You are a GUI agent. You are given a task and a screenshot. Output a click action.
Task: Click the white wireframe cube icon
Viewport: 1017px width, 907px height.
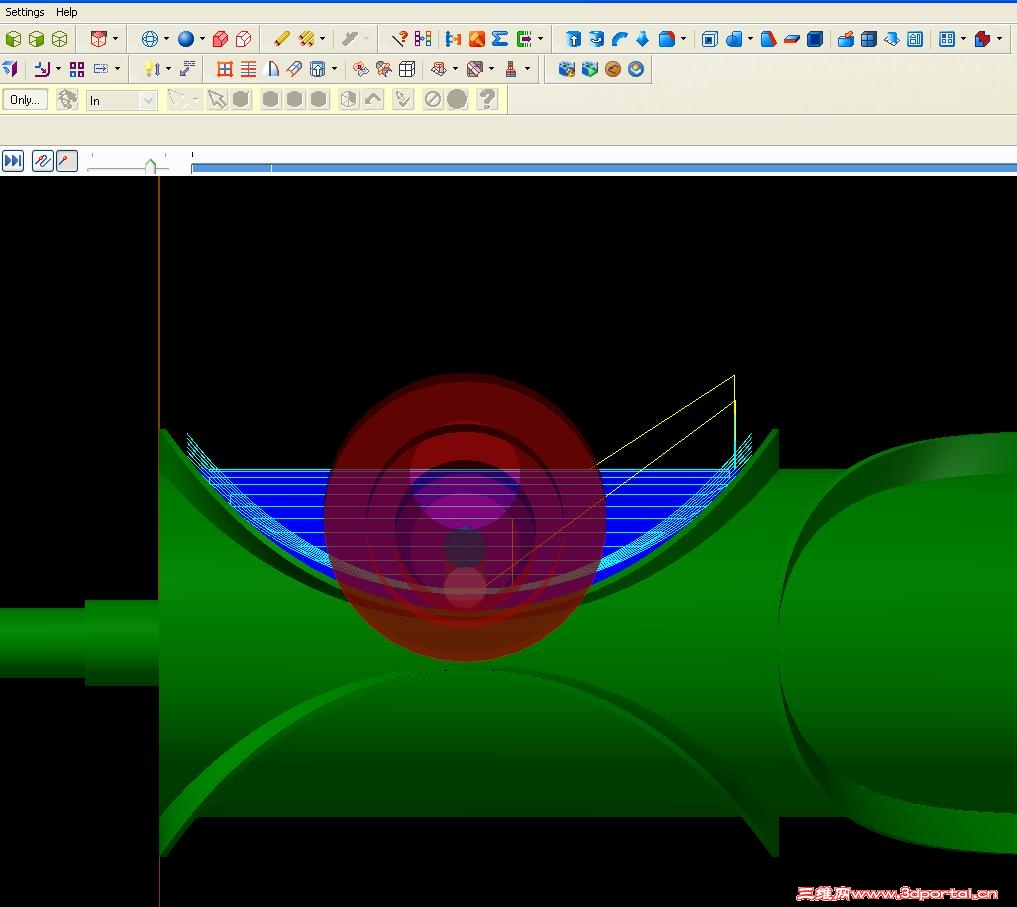click(407, 69)
